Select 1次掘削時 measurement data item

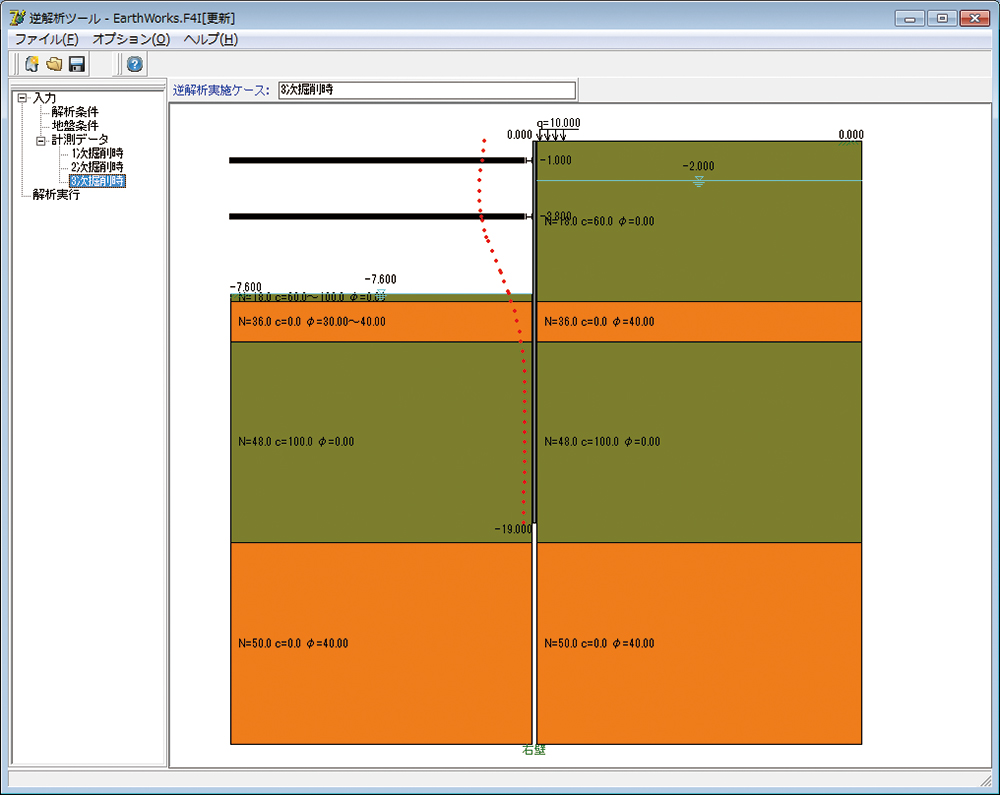click(x=98, y=154)
